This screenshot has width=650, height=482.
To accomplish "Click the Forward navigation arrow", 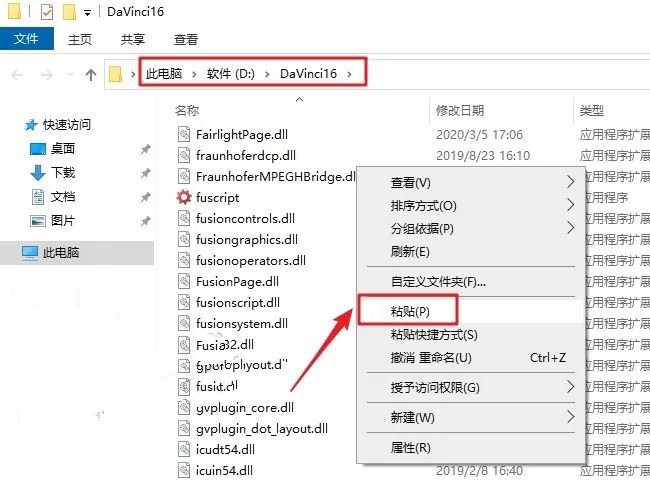I will [46, 75].
